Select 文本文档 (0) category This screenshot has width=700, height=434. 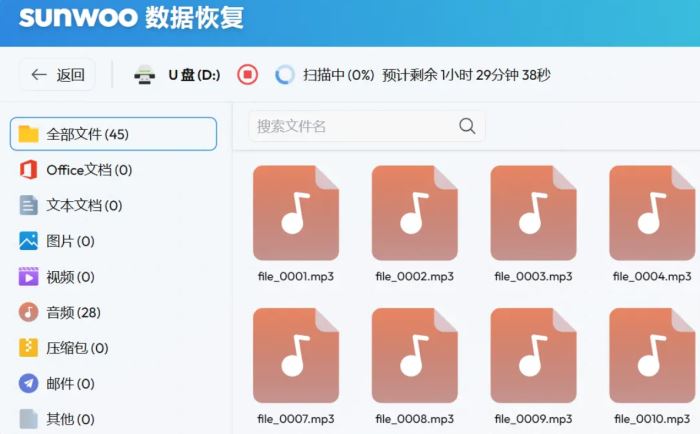(113, 205)
